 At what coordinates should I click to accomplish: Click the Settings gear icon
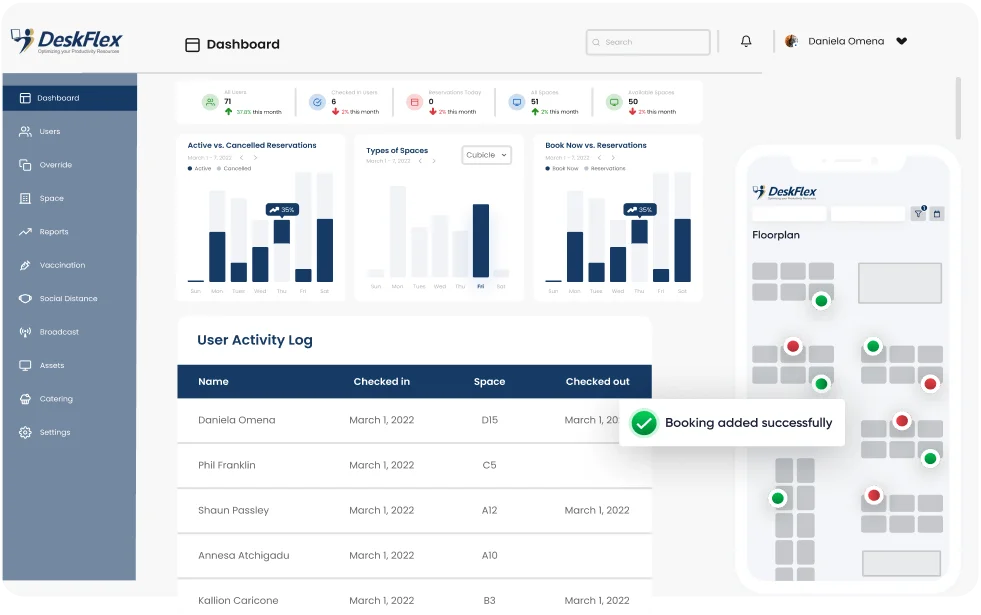25,432
